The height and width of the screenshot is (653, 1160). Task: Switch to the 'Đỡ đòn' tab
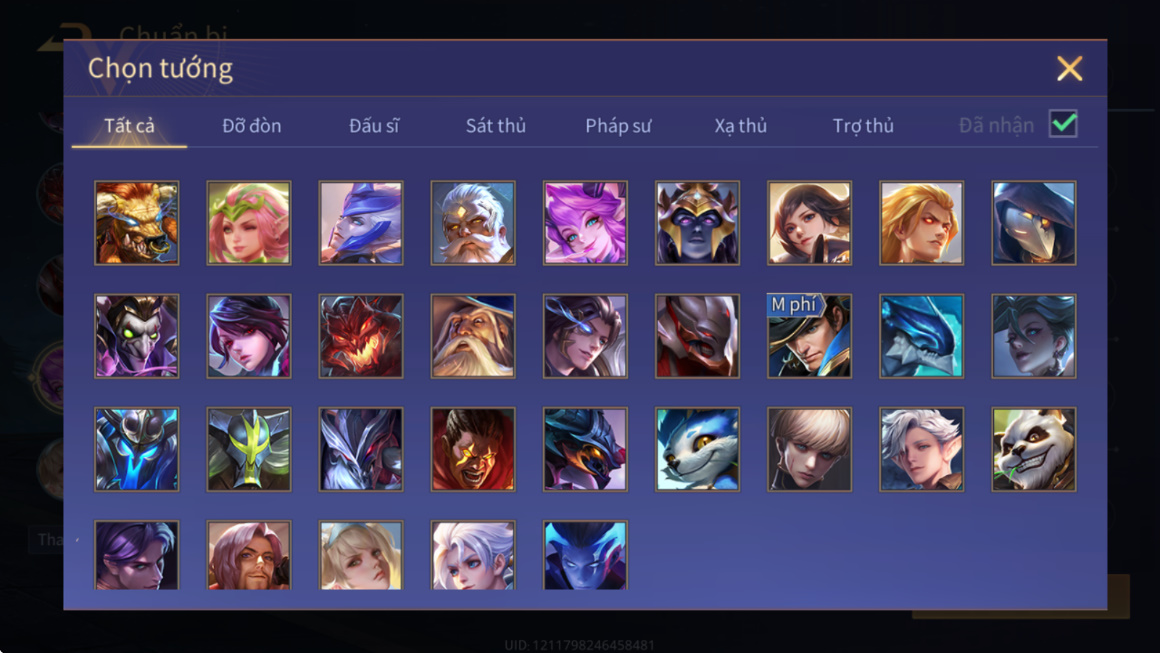(252, 126)
